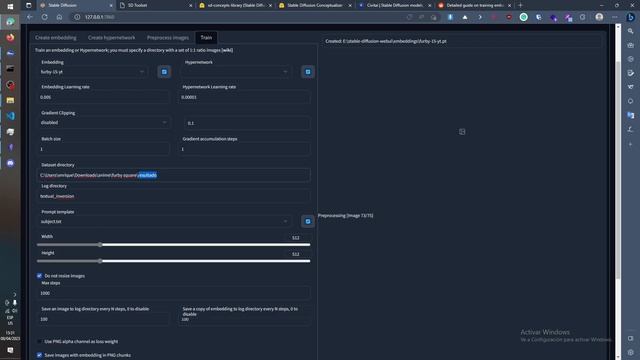This screenshot has width=640, height=360.
Task: Open the Visual Studio Code taskbar icon
Action: pyautogui.click(x=10, y=116)
